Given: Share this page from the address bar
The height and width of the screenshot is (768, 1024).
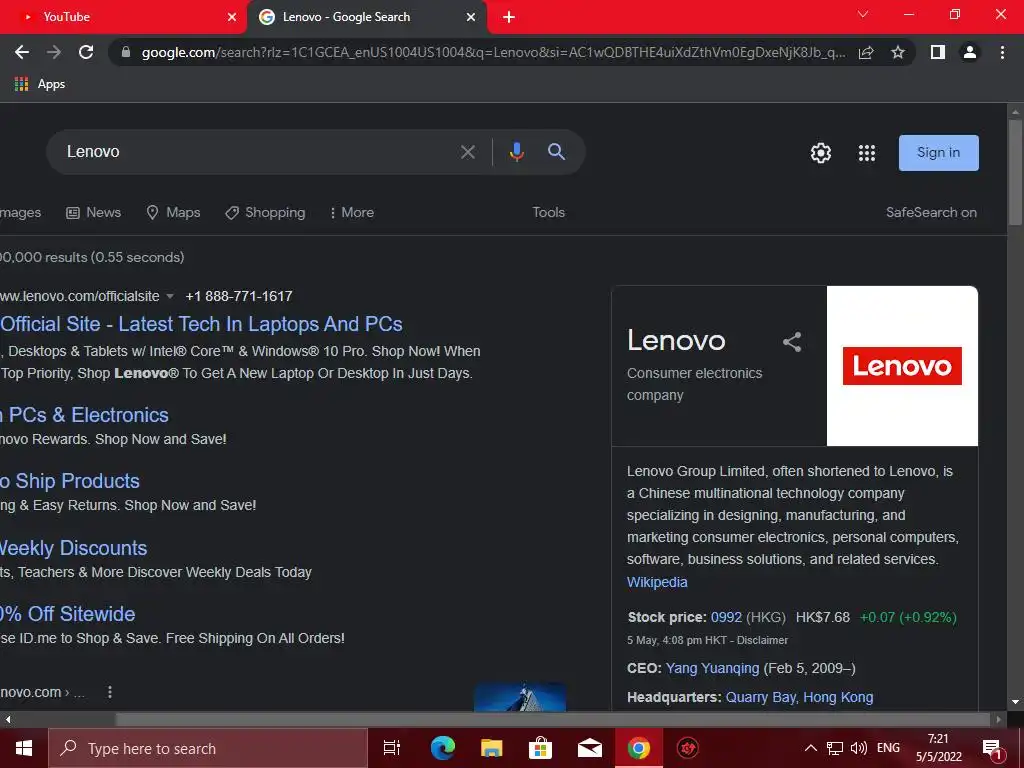Looking at the screenshot, I should (866, 52).
